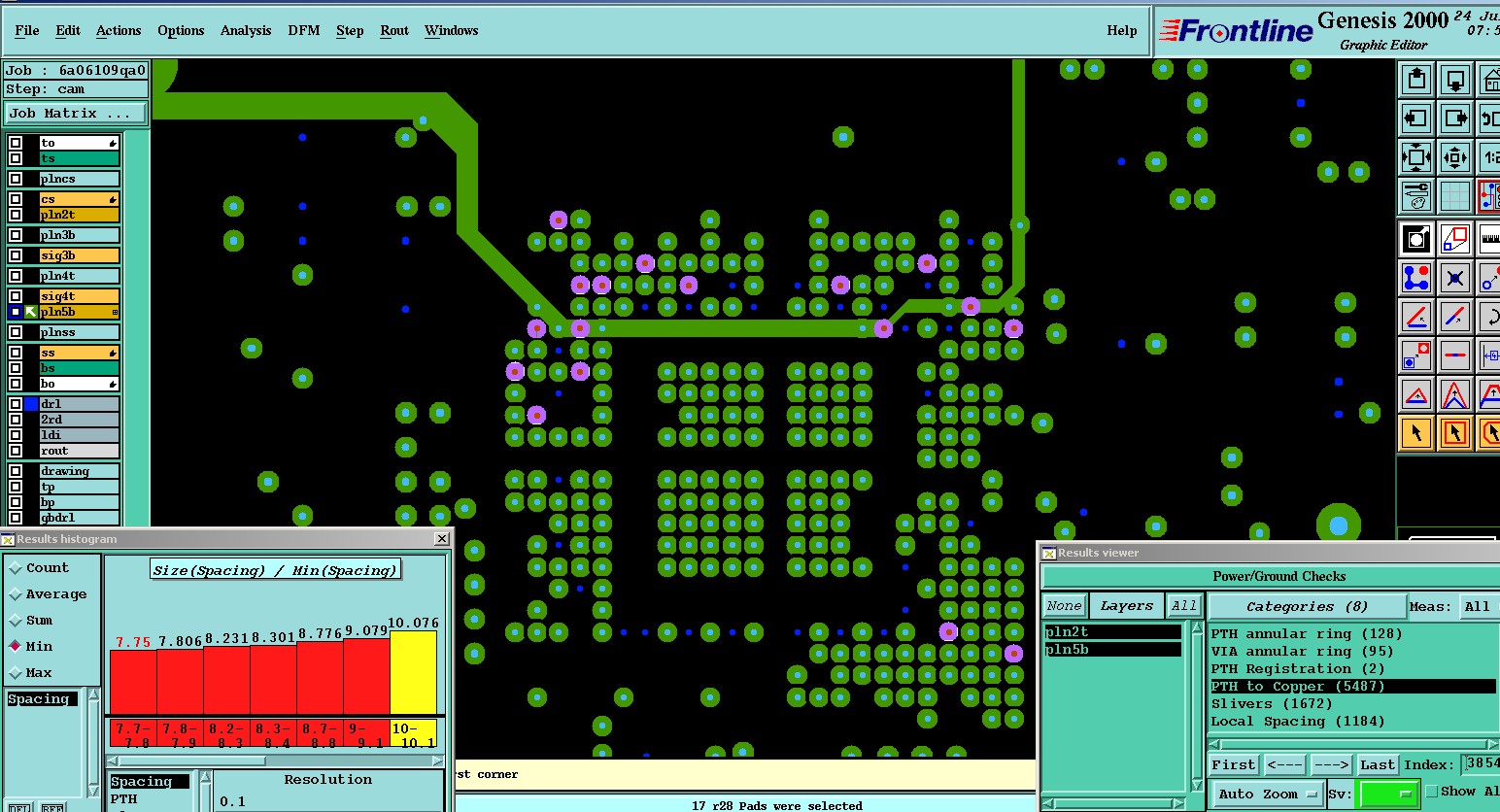Select the Max radio option
Viewport: 1500px width, 812px height.
(16, 673)
